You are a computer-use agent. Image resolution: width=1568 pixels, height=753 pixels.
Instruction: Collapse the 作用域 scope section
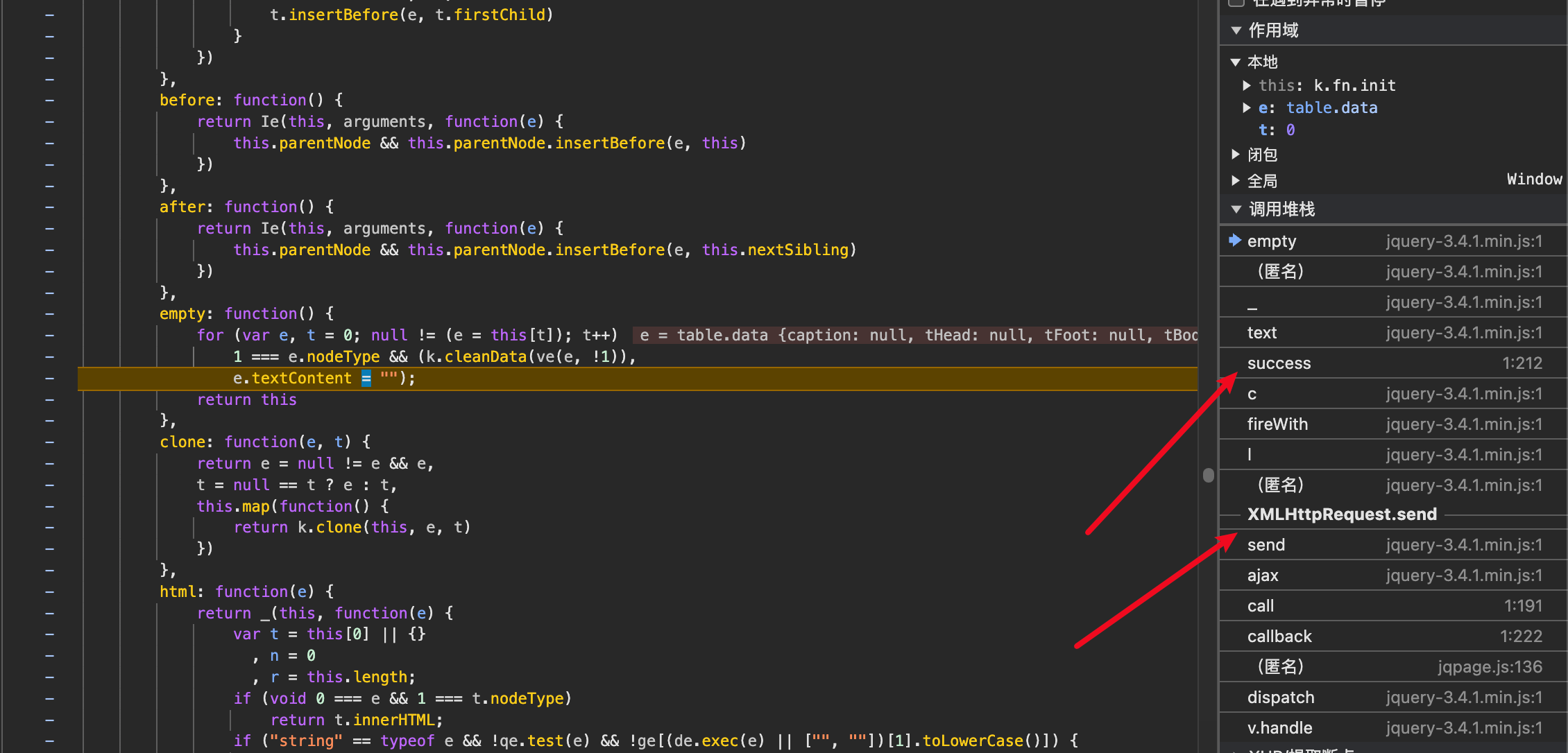1236,31
